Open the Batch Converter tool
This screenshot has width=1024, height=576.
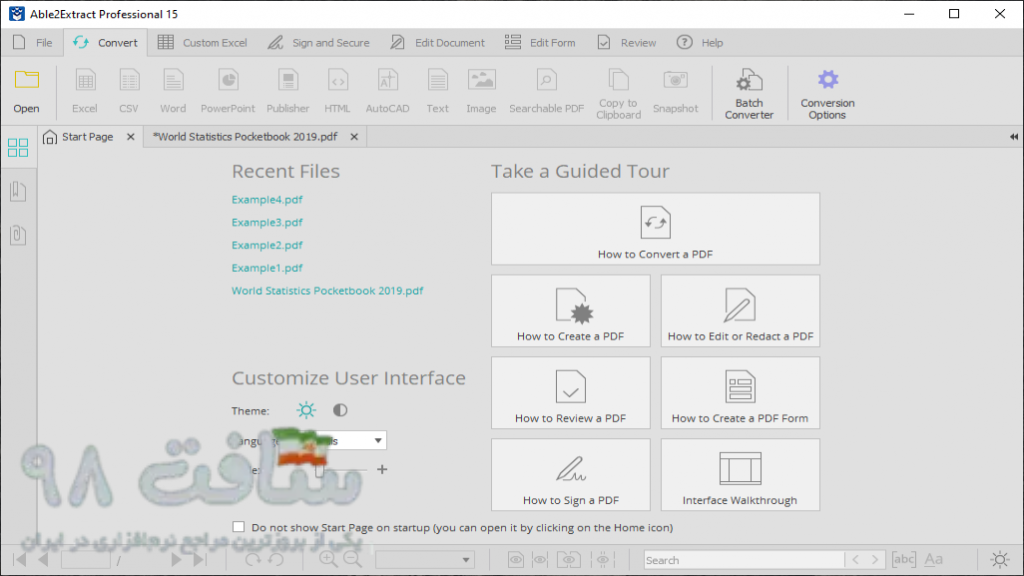click(x=749, y=93)
